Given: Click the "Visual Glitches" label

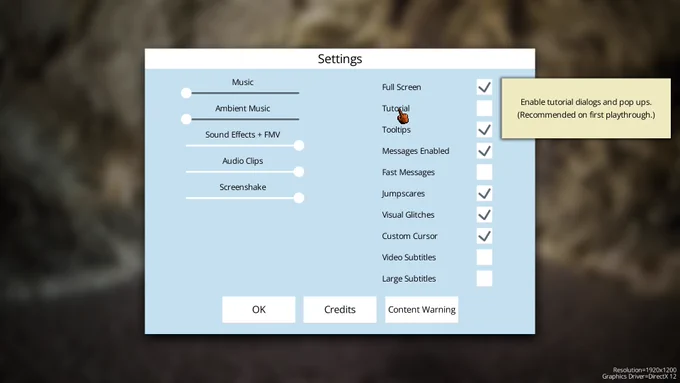Looking at the screenshot, I should 408,215.
